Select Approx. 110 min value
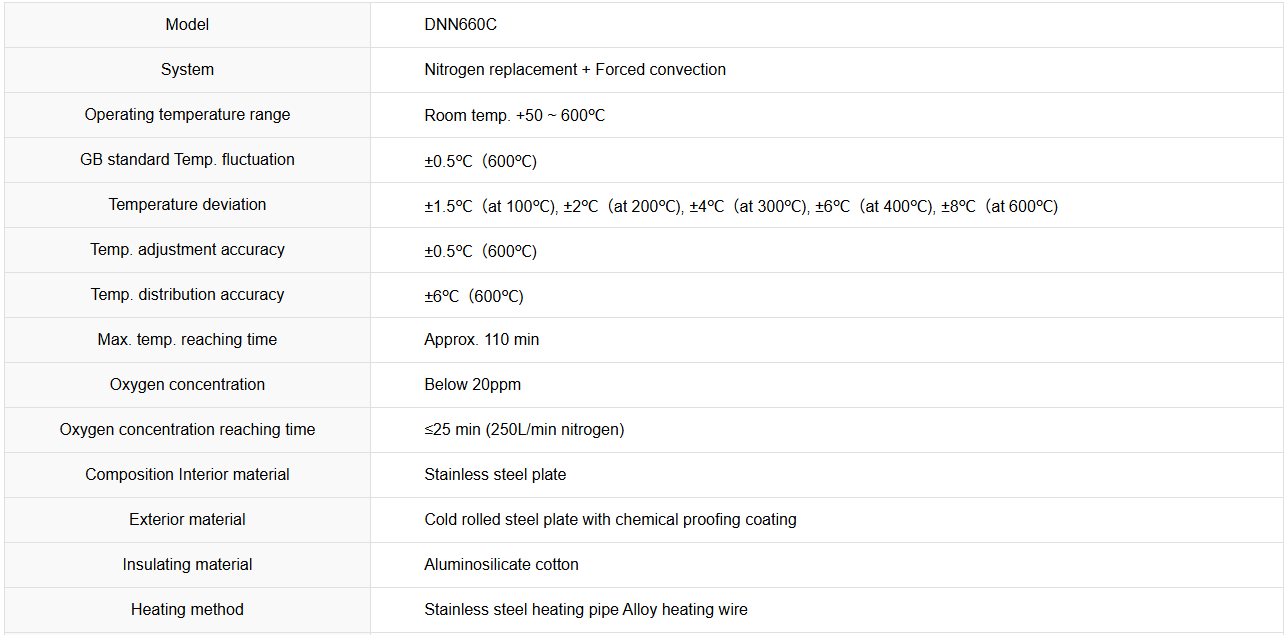The image size is (1286, 635). point(482,340)
